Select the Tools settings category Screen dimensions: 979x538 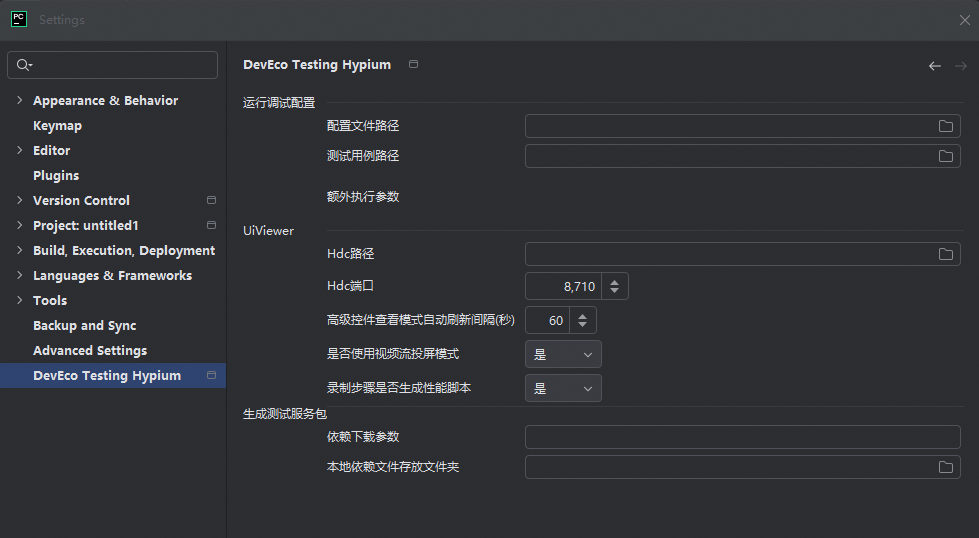pos(50,300)
